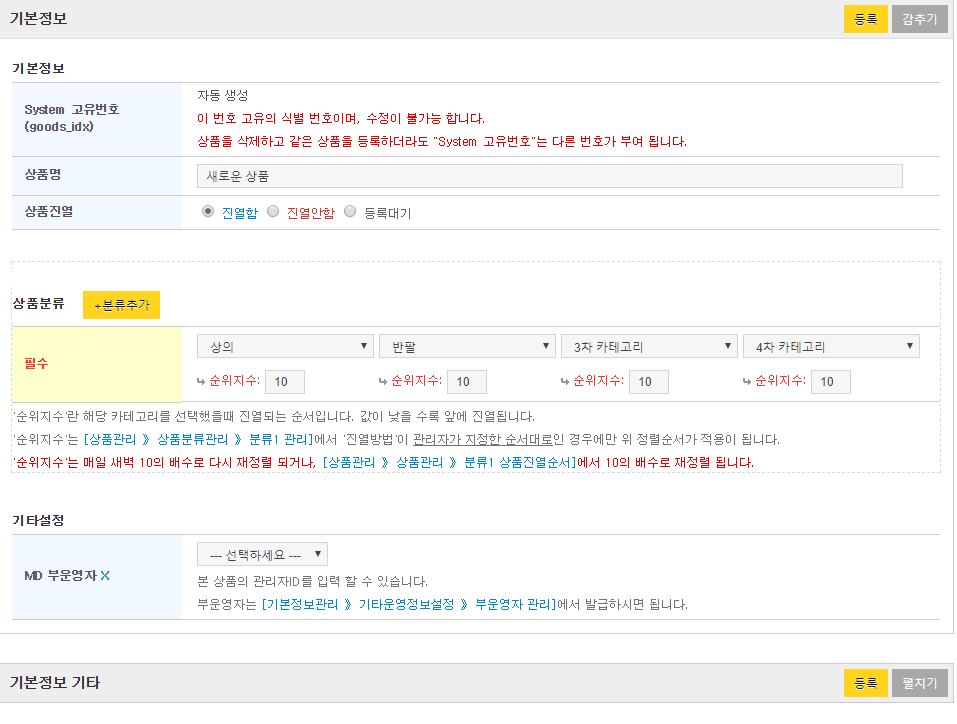Click the 상품명 input field
This screenshot has width=957, height=724.
coord(549,176)
